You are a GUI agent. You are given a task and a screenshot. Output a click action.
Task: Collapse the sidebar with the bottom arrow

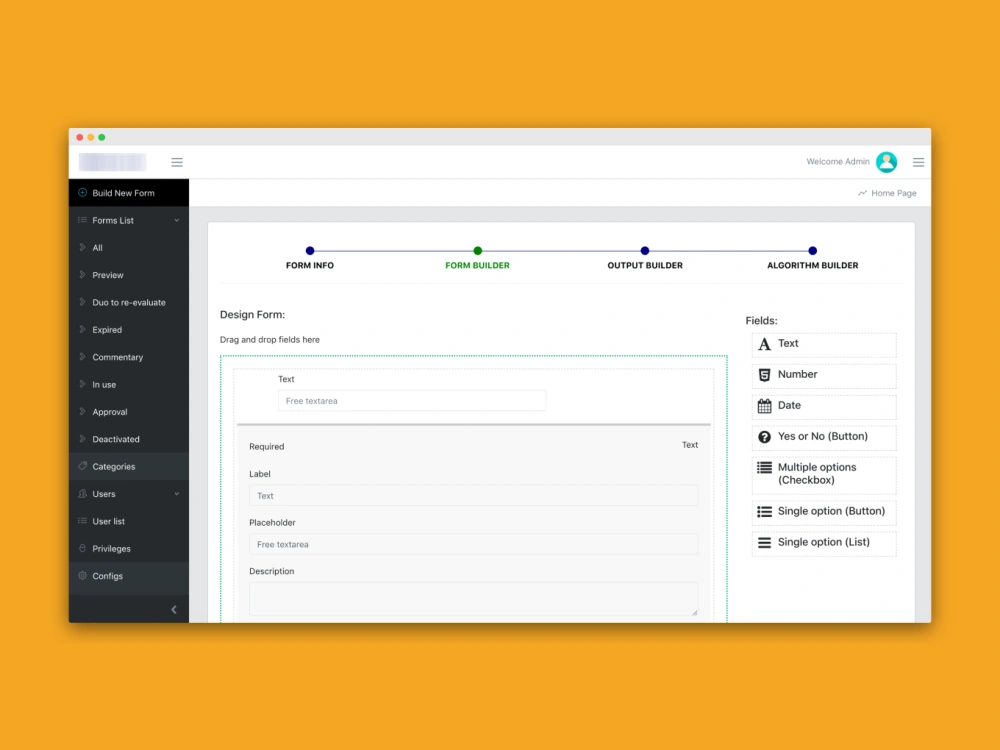[173, 609]
